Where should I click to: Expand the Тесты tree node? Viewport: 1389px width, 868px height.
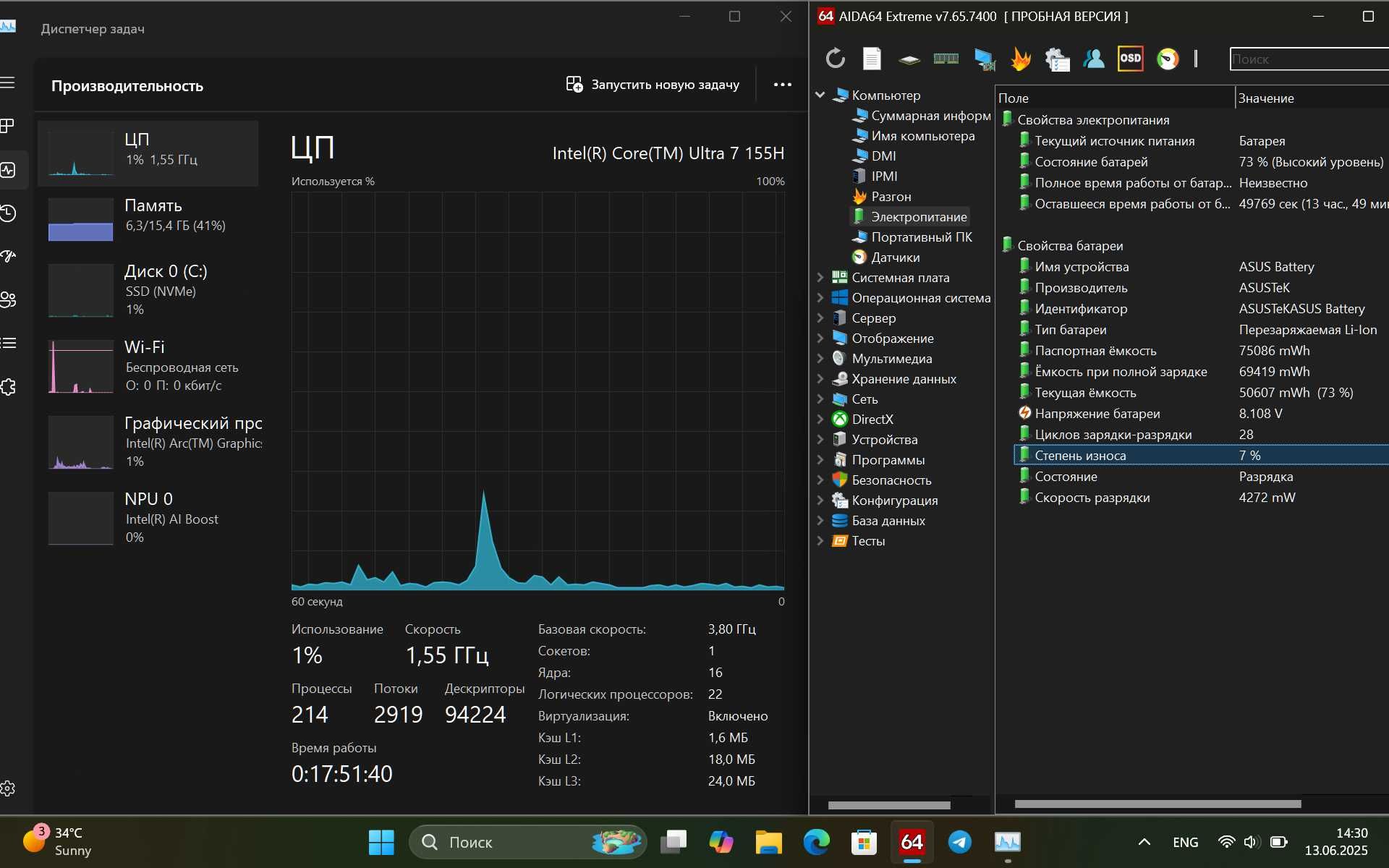point(820,540)
